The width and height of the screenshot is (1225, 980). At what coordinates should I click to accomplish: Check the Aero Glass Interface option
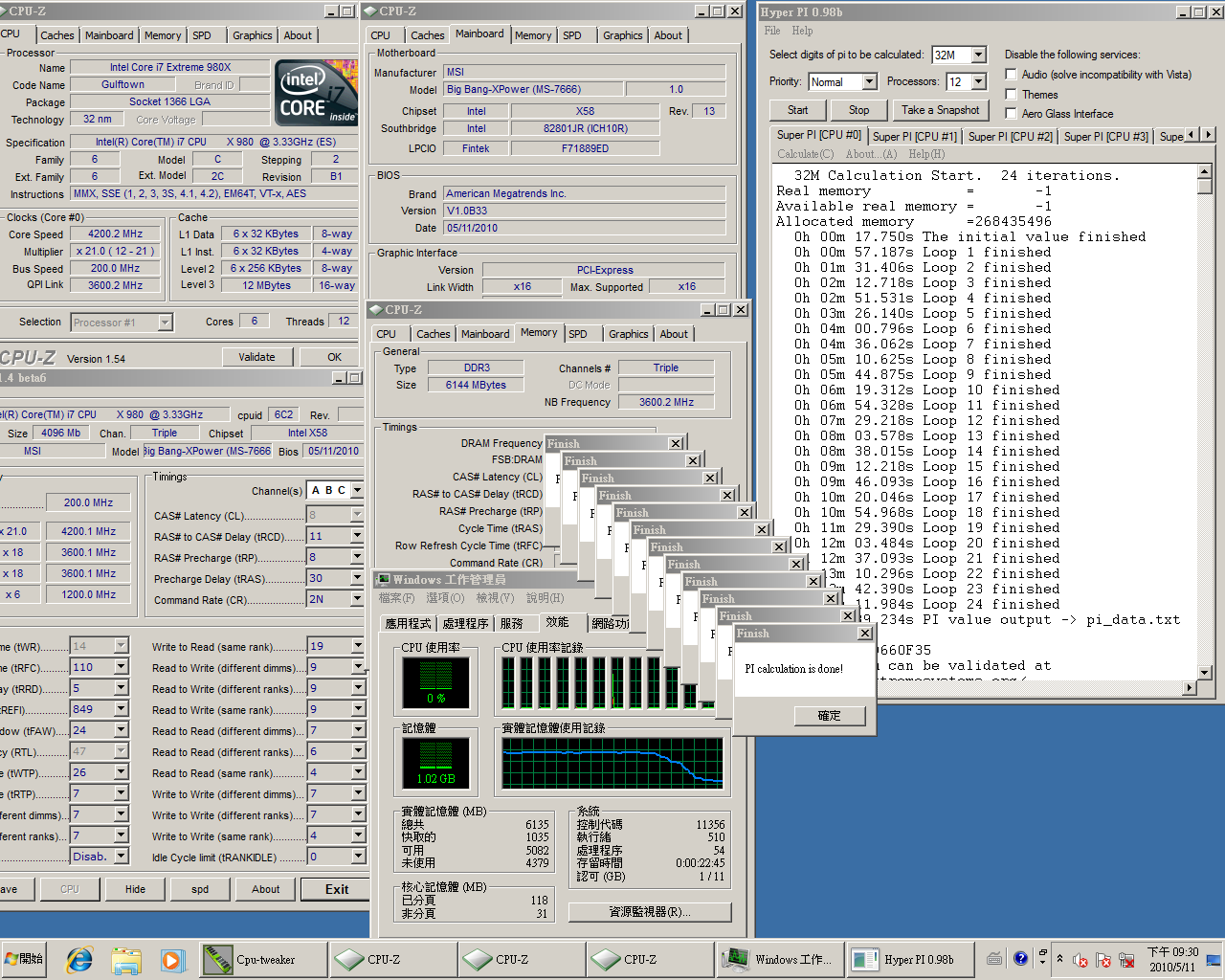[1011, 113]
